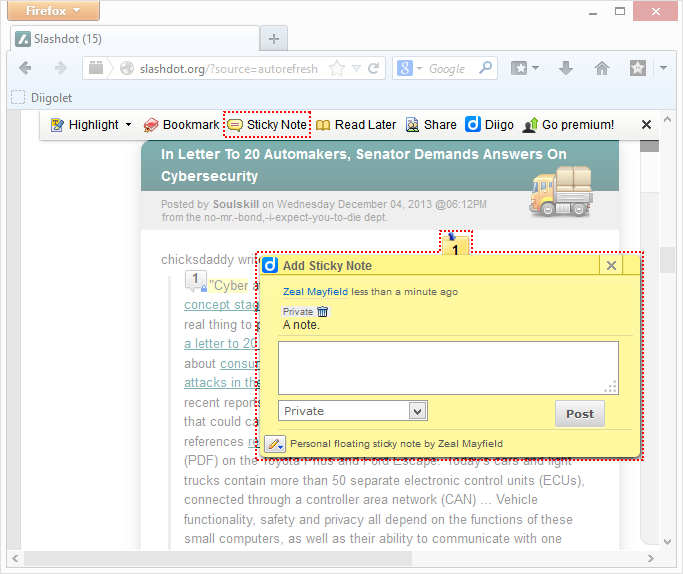Open the Highlight color dropdown arrow
This screenshot has width=683, height=574.
tap(128, 125)
